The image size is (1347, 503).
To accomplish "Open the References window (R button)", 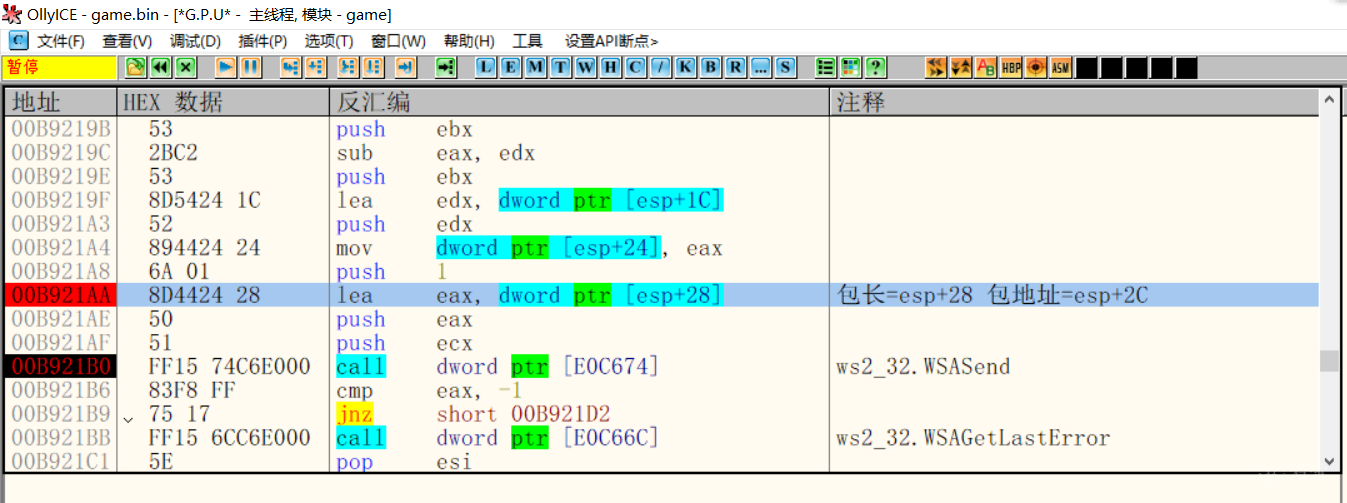I will (x=735, y=67).
